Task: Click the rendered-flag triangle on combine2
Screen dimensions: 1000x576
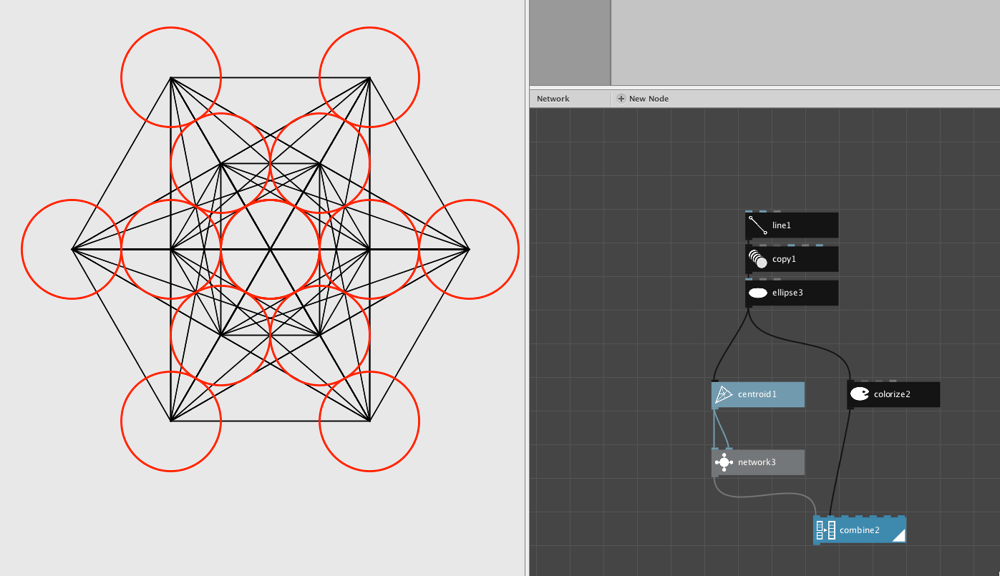Action: pos(899,536)
